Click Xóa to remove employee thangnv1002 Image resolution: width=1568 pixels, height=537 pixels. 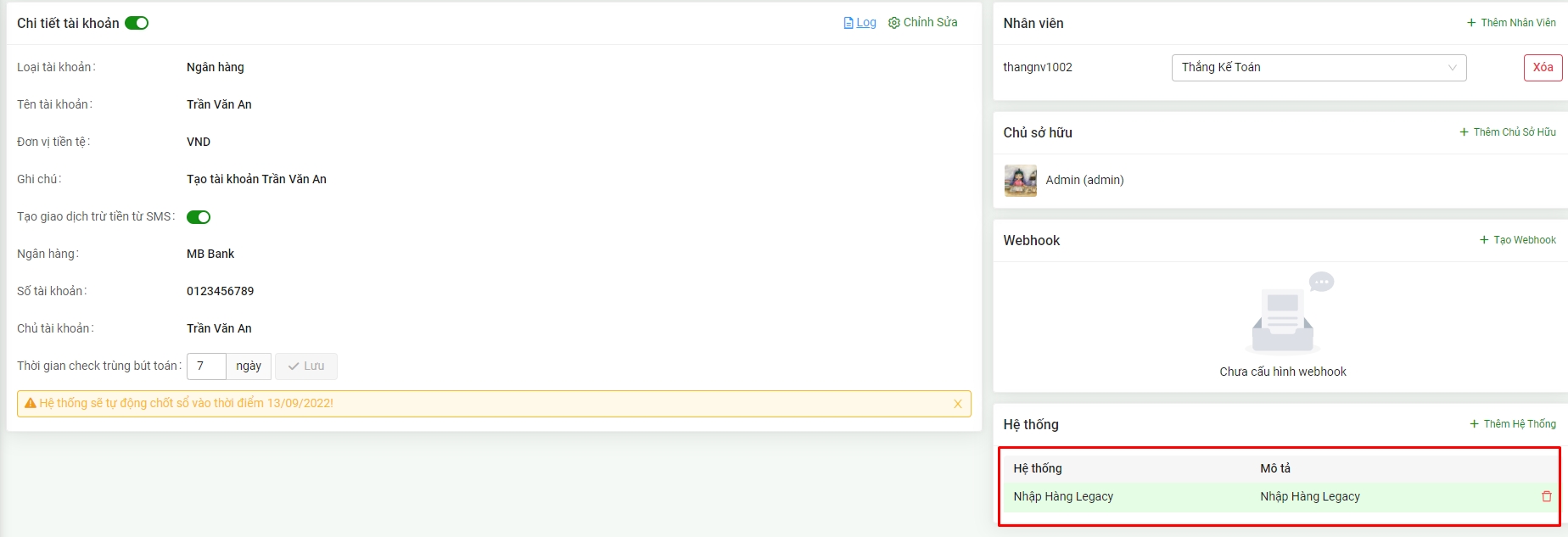coord(1542,68)
